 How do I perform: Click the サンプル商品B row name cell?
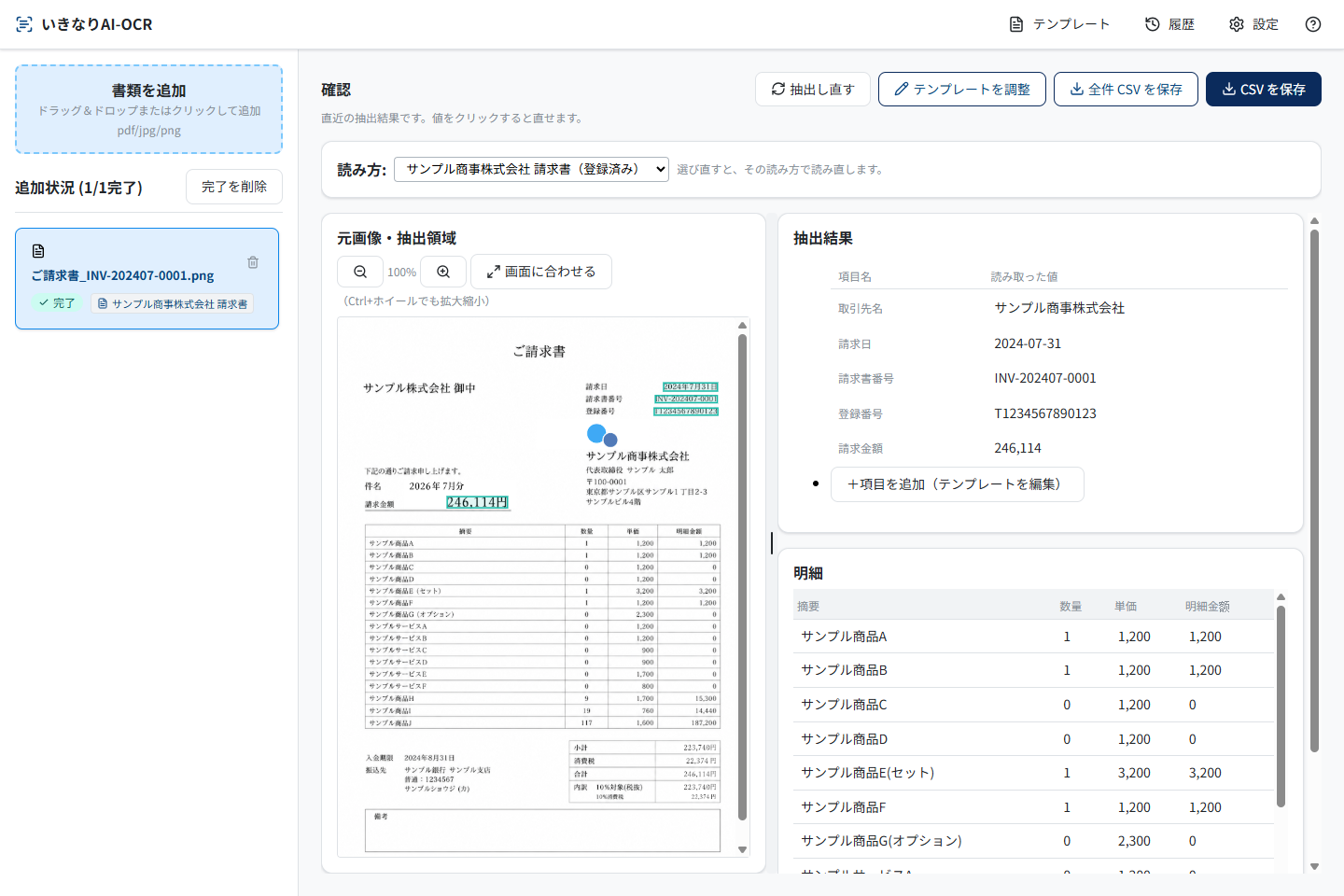[844, 670]
